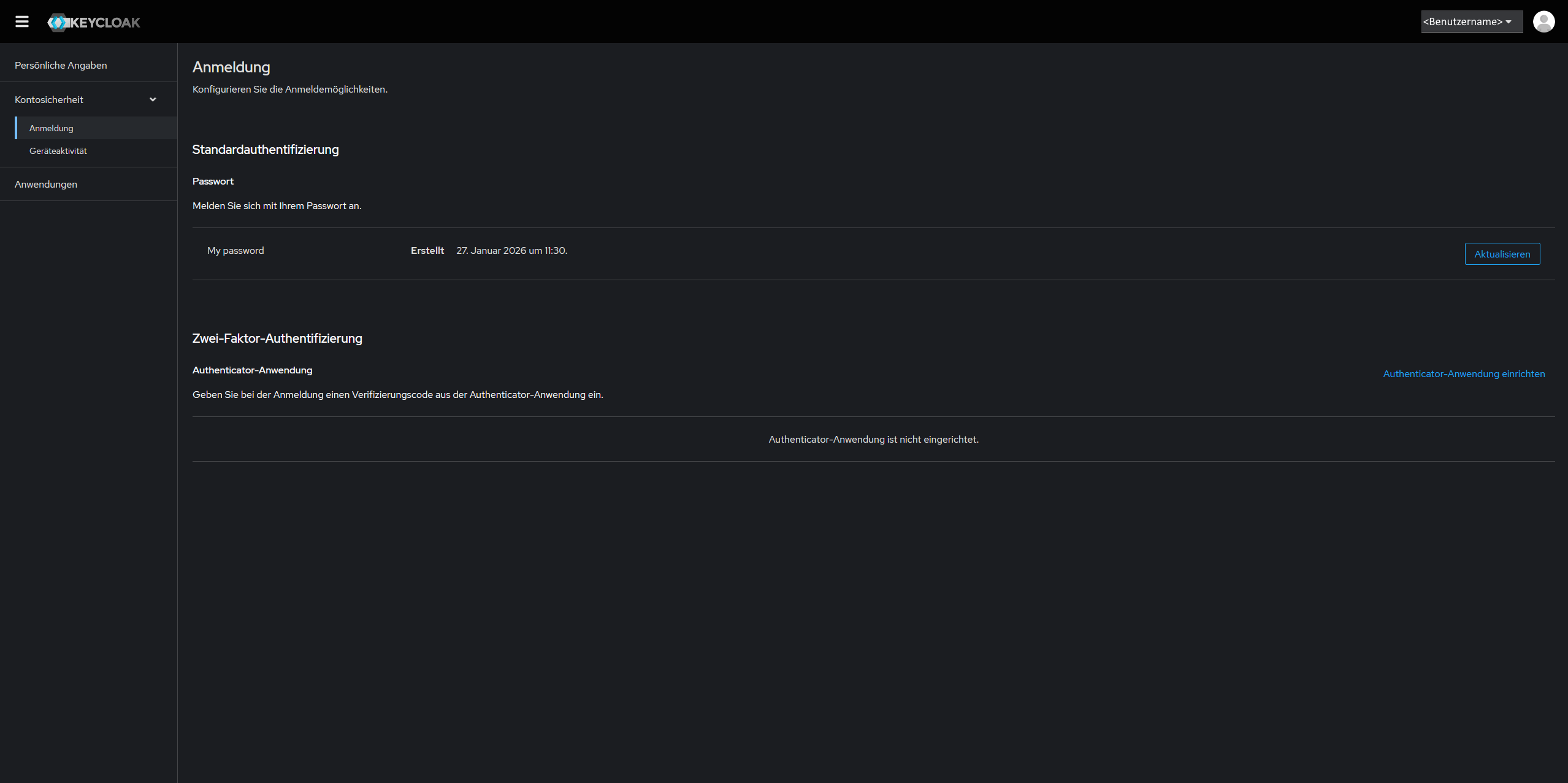The height and width of the screenshot is (783, 1568).
Task: Click the Passwort subsection heading
Action: pos(213,181)
